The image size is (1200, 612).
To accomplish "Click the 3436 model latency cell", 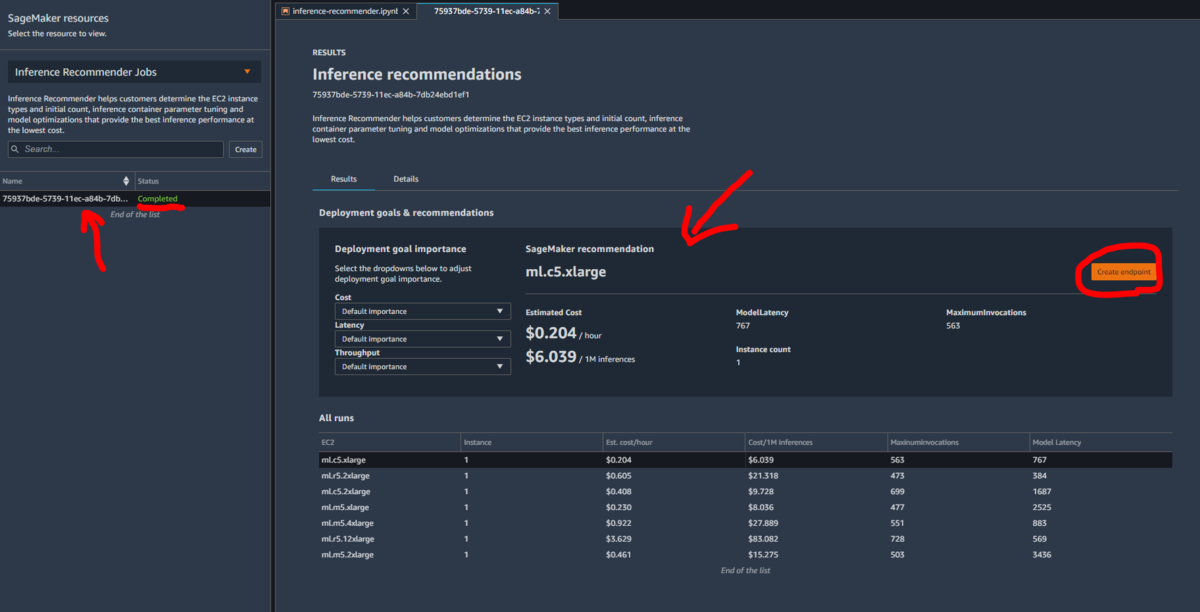I will (1041, 554).
